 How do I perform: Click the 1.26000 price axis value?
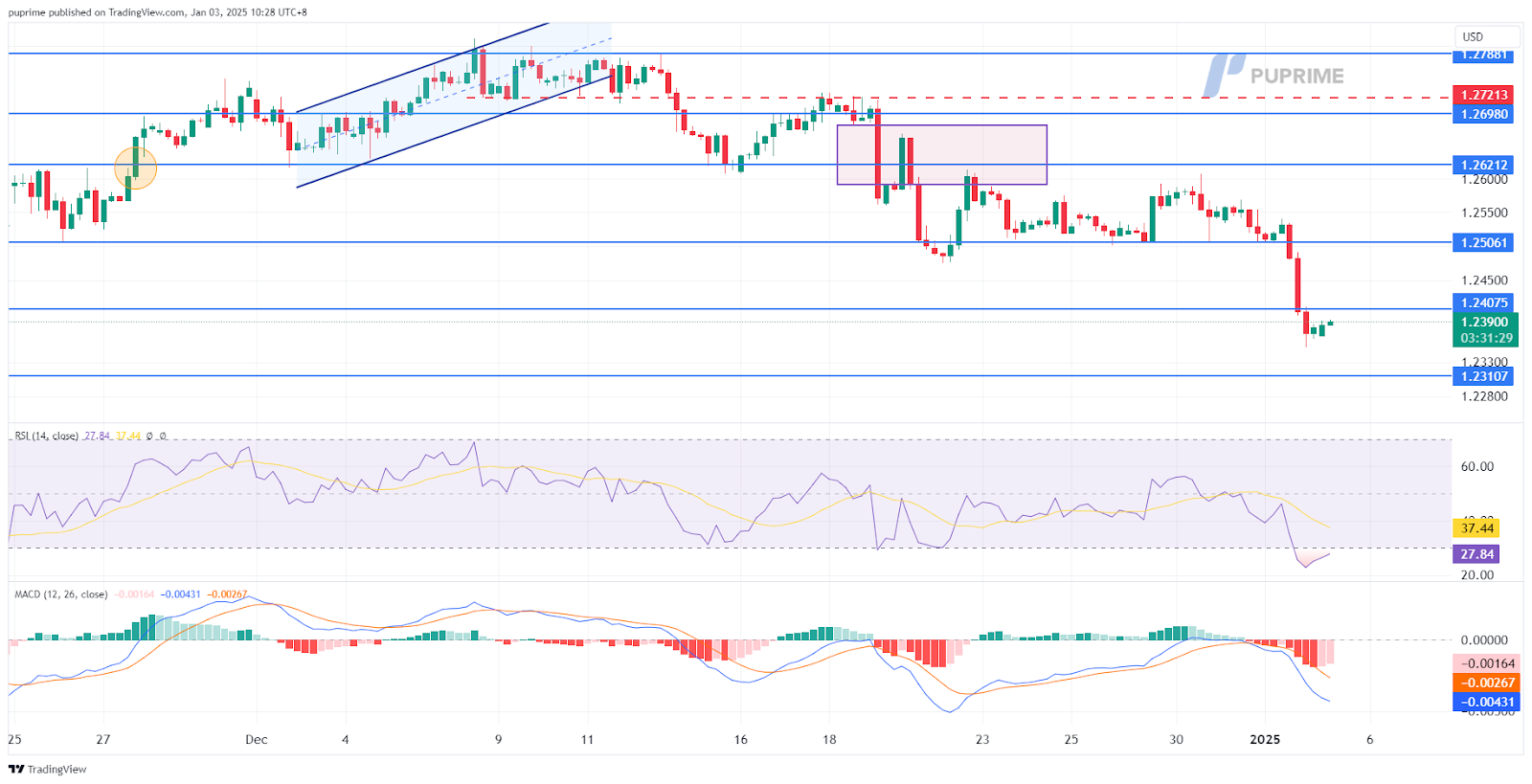[1484, 179]
